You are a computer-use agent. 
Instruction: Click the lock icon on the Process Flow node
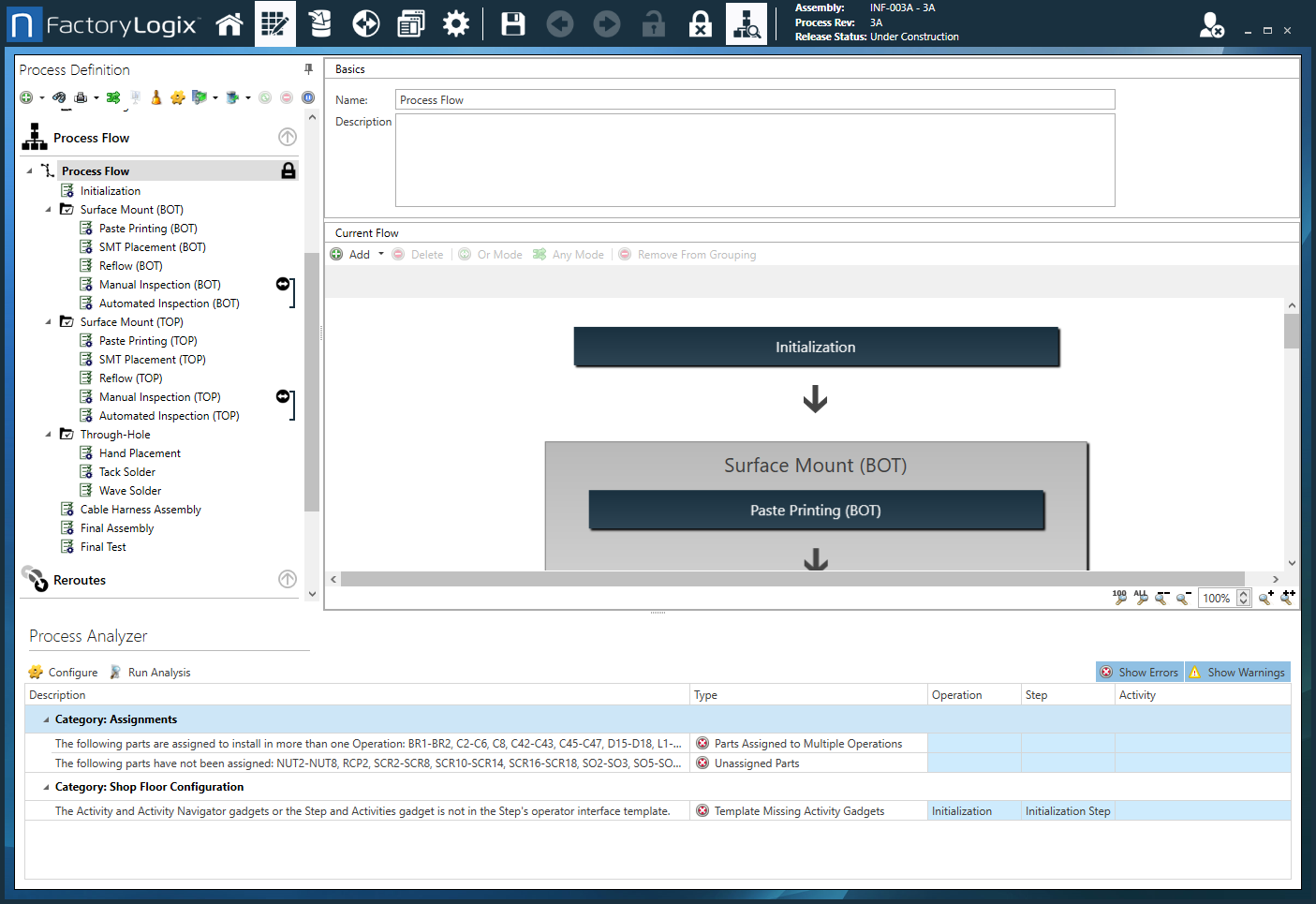288,170
